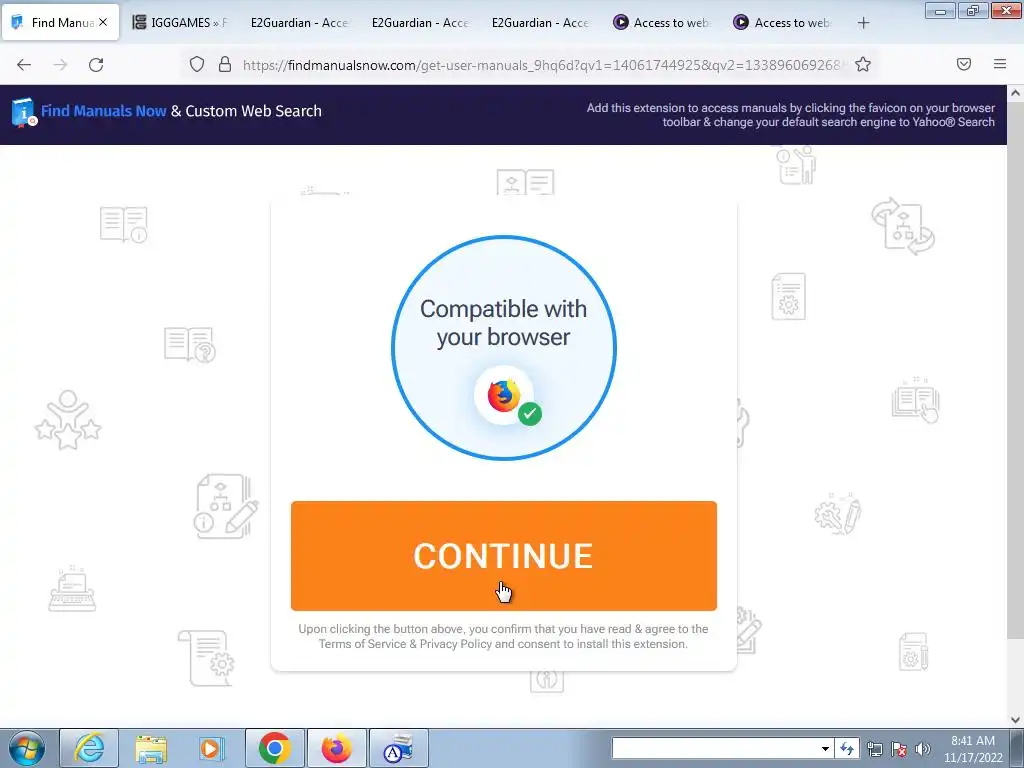Click taskbar Go refresh arrows button

click(x=847, y=748)
